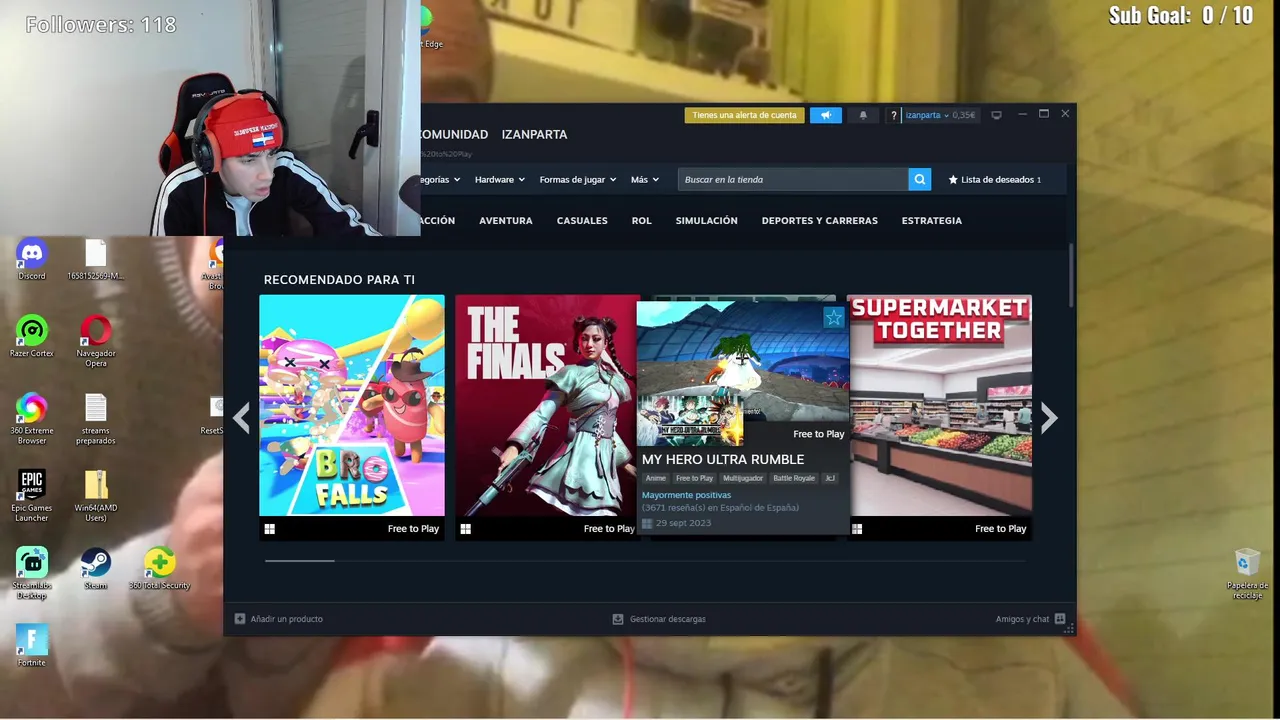Click the Mayormente positivas reviews link
The width and height of the screenshot is (1280, 720).
click(x=686, y=495)
